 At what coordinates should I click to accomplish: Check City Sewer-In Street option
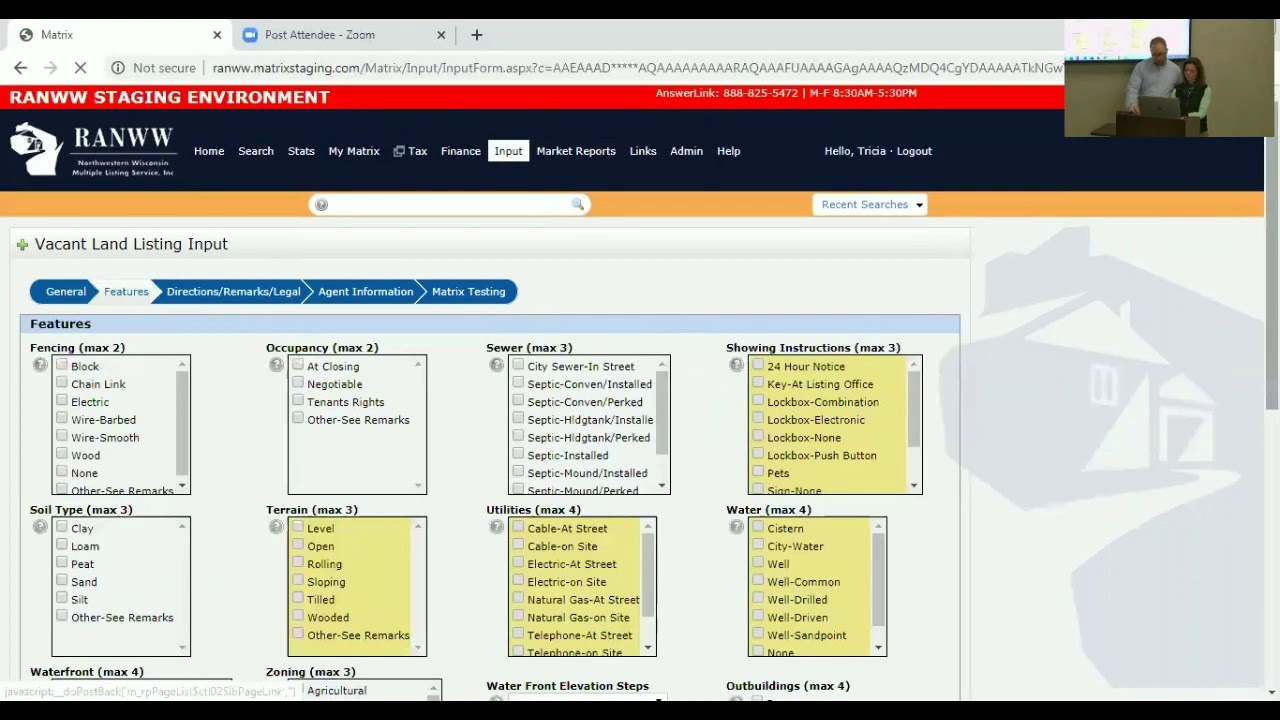tap(518, 365)
